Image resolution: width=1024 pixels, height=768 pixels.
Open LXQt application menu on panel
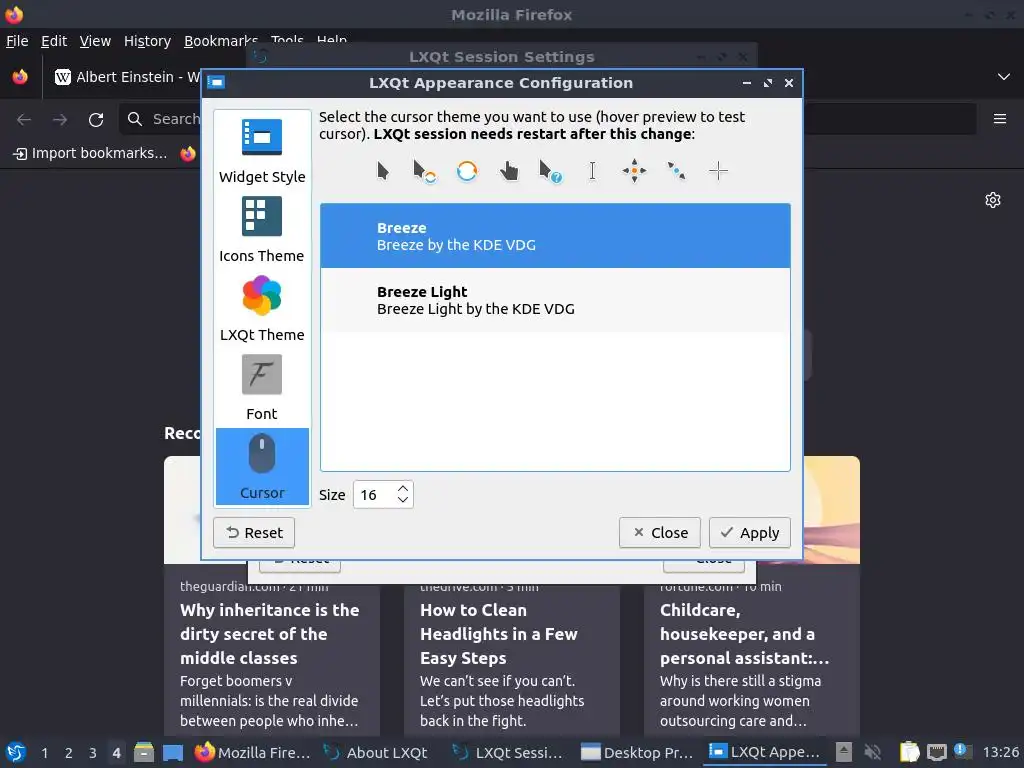point(16,752)
